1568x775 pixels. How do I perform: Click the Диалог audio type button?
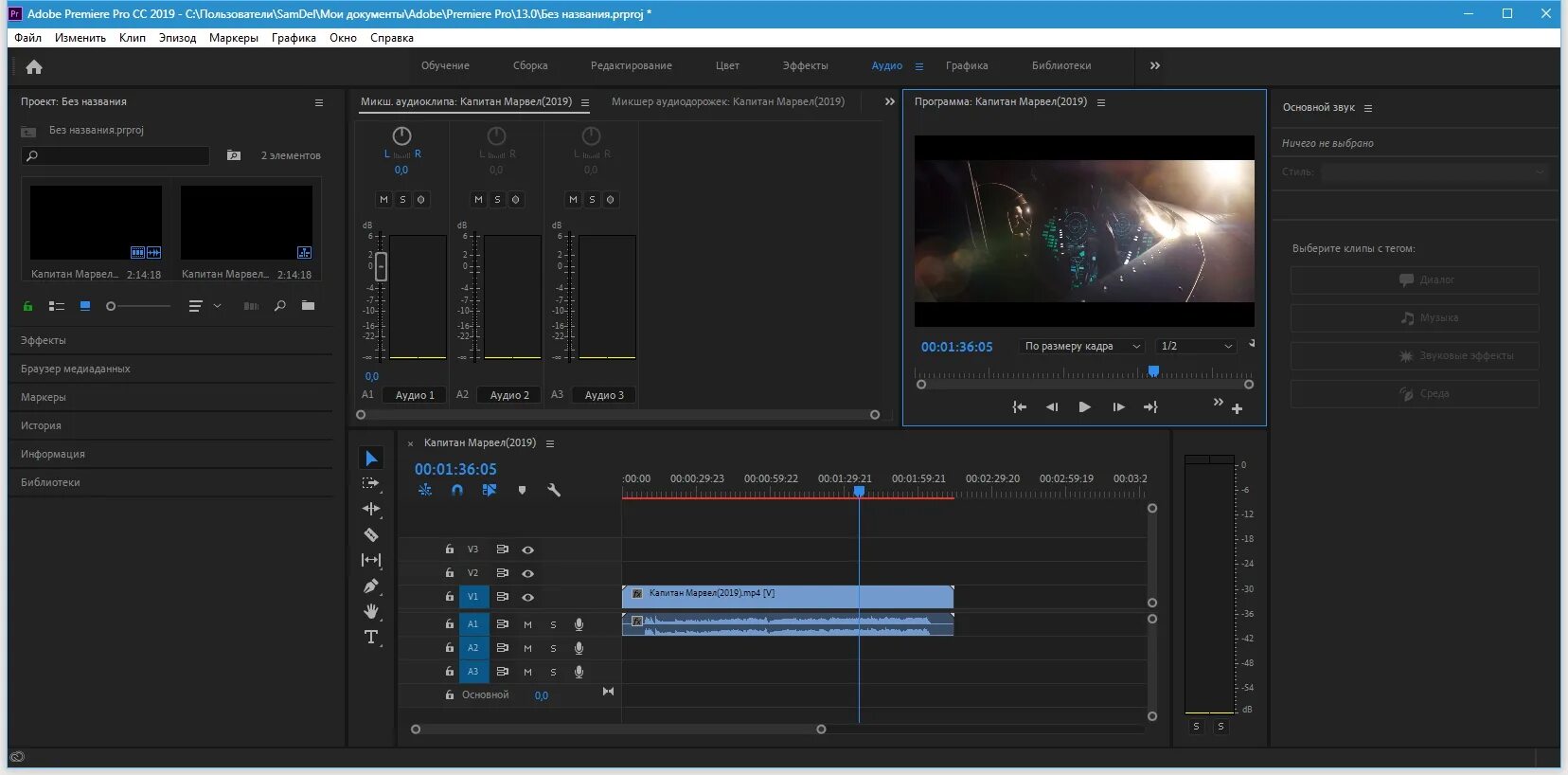coord(1415,279)
